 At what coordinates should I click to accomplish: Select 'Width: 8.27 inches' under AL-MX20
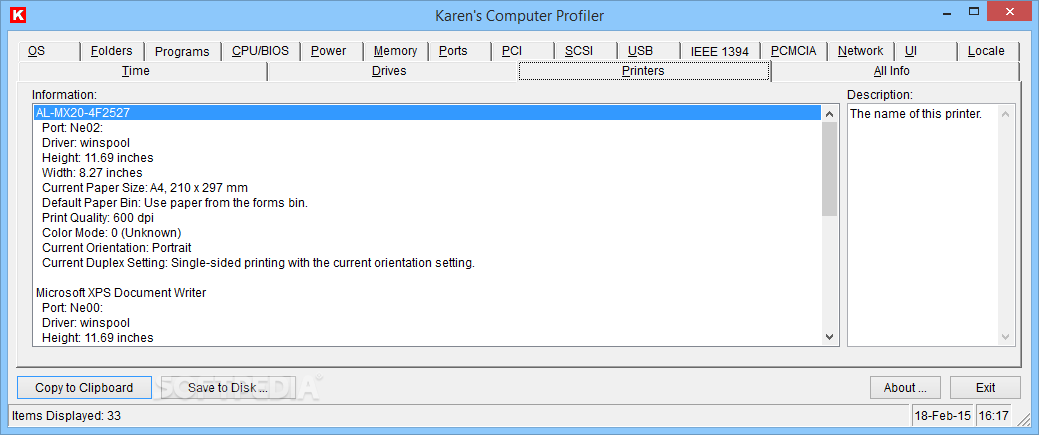[427, 173]
